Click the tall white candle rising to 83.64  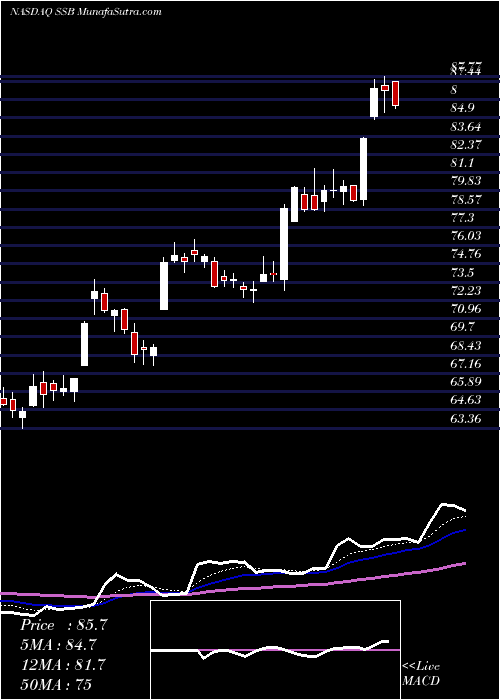364,171
